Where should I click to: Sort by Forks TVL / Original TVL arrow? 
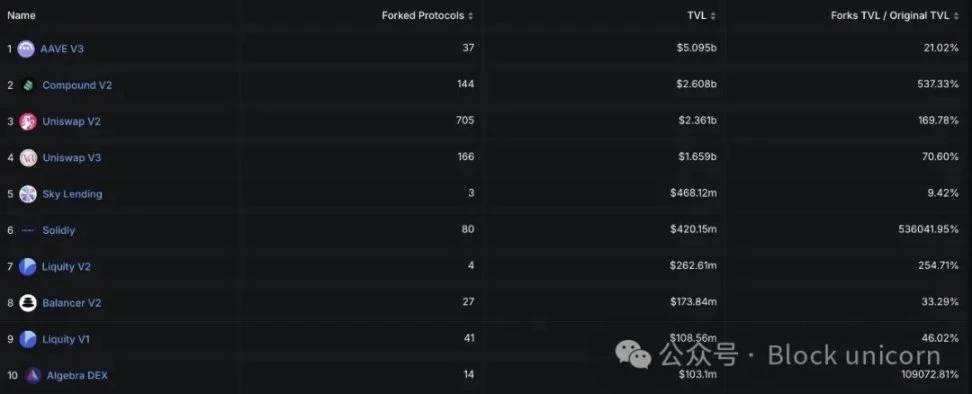click(955, 16)
